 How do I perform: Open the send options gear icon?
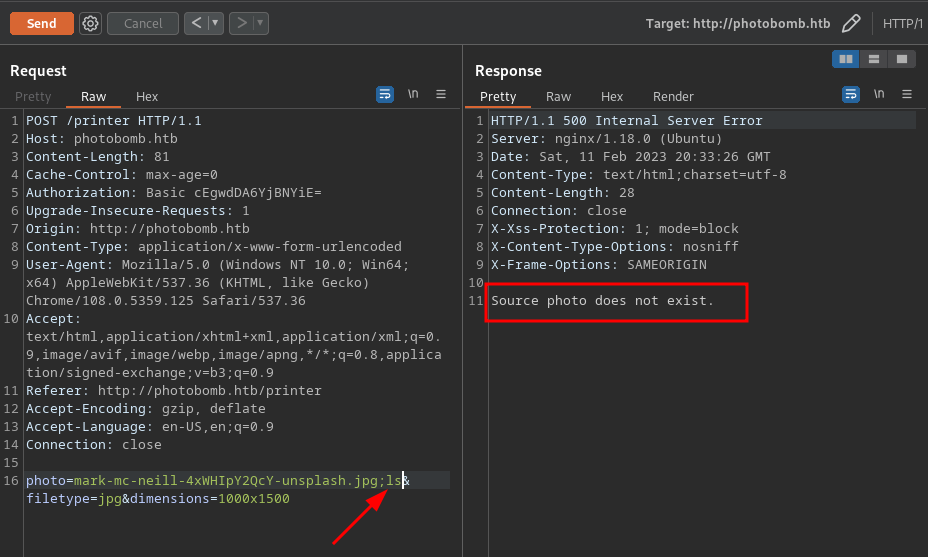[x=90, y=23]
